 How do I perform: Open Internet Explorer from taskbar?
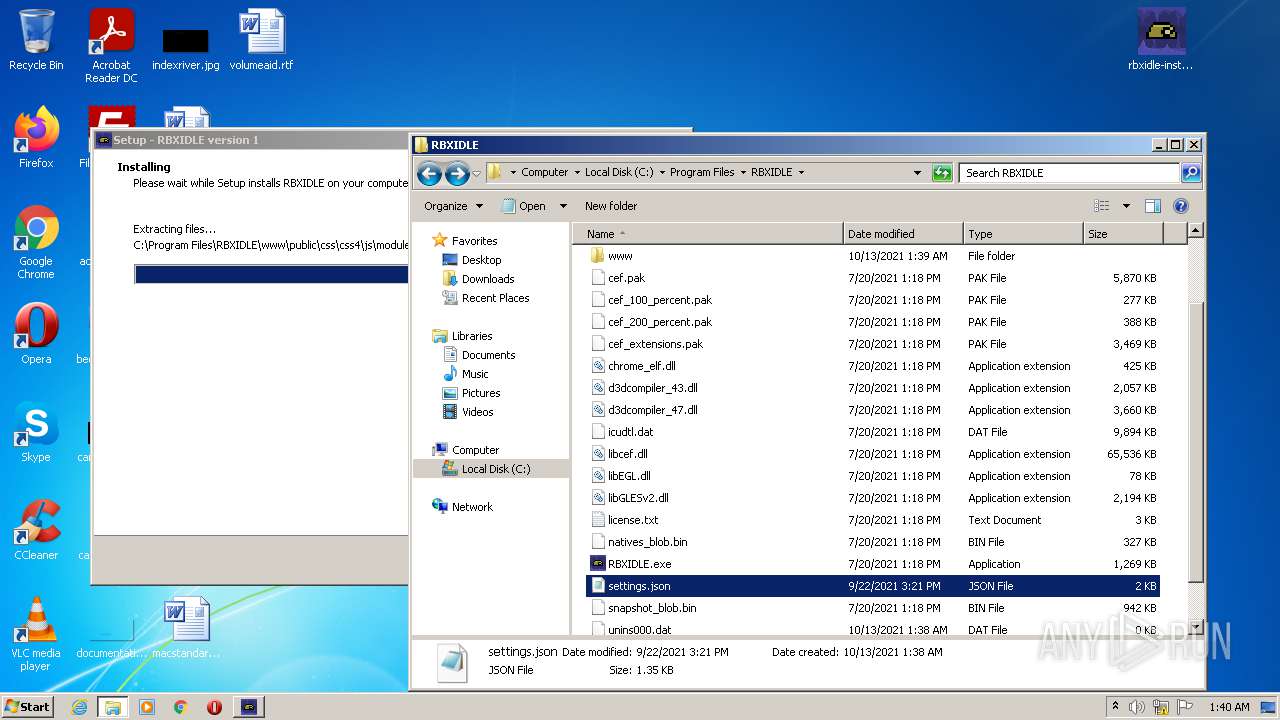point(79,707)
